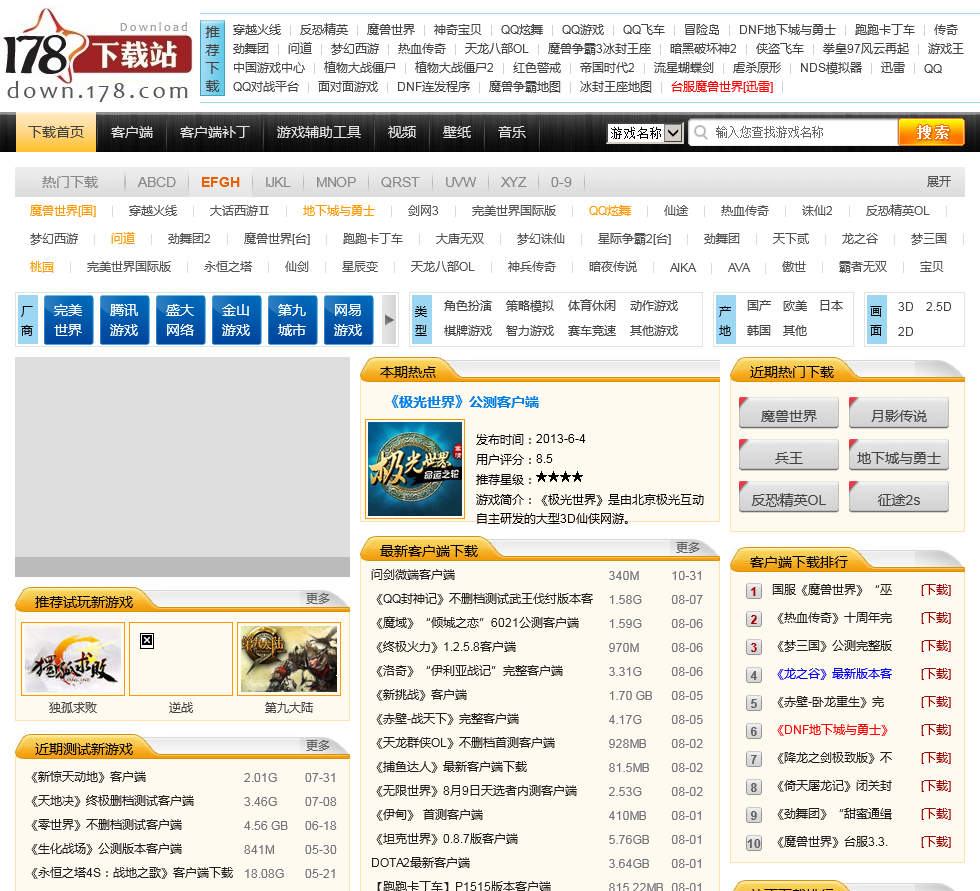Click 下载 link for 《龙之谷》最新版本

pyautogui.click(x=936, y=674)
